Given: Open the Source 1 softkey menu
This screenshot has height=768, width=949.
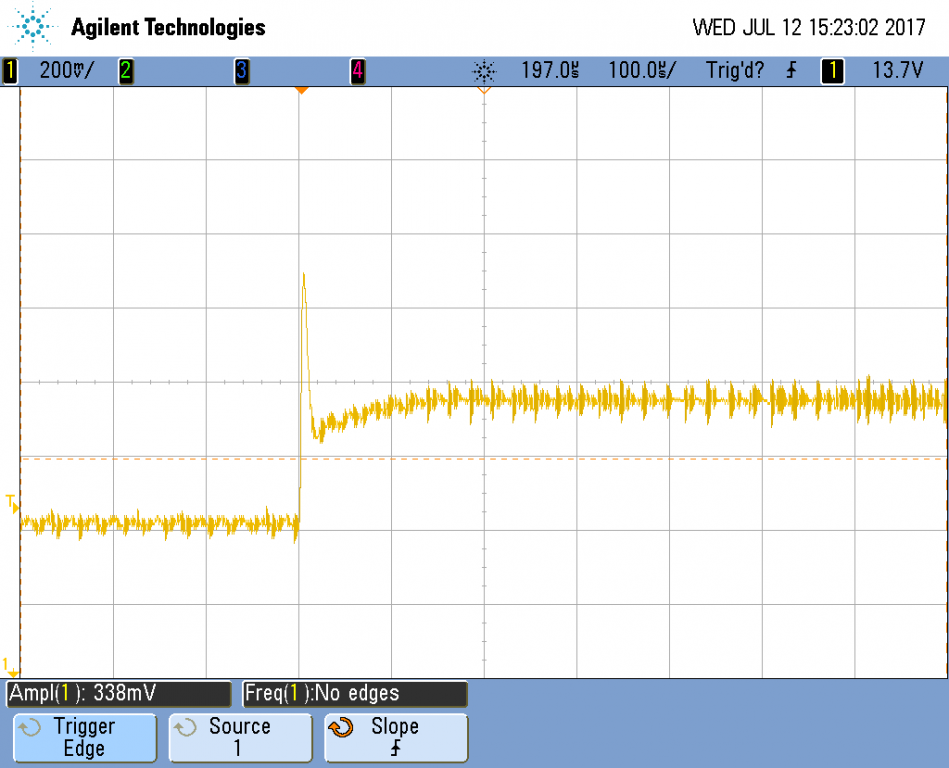Looking at the screenshot, I should (x=240, y=737).
